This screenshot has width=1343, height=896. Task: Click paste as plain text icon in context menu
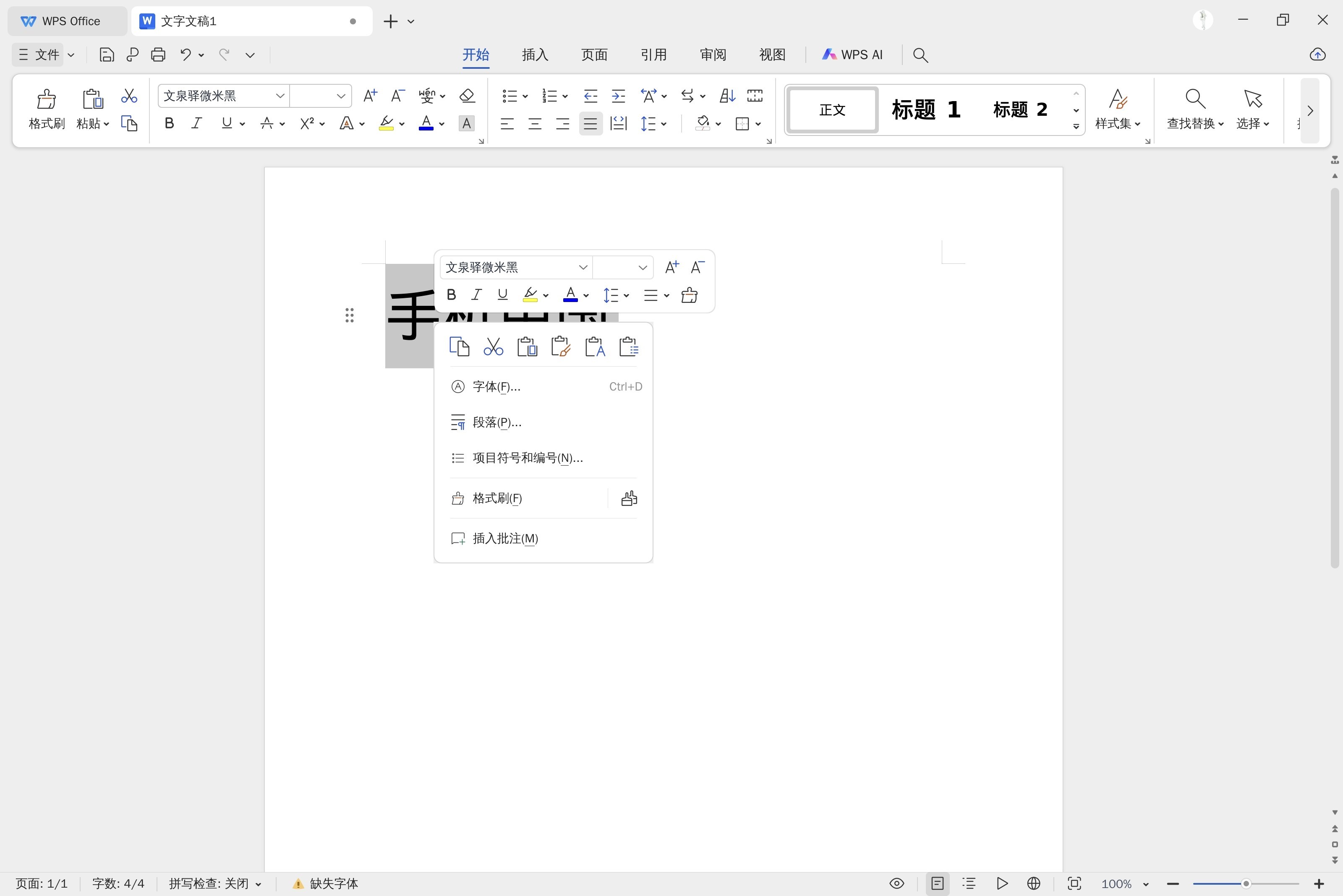point(595,347)
